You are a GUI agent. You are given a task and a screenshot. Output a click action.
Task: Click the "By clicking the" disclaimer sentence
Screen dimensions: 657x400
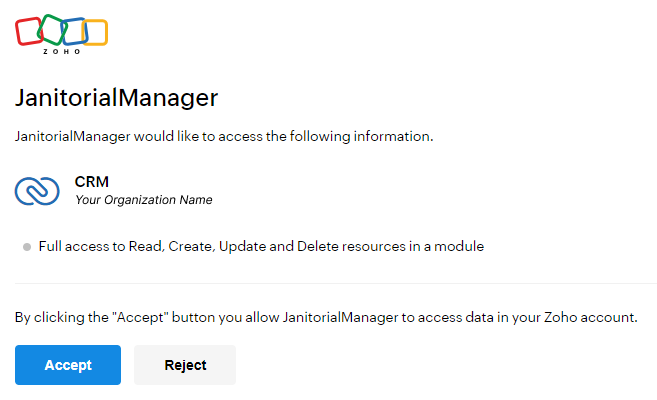tap(326, 317)
